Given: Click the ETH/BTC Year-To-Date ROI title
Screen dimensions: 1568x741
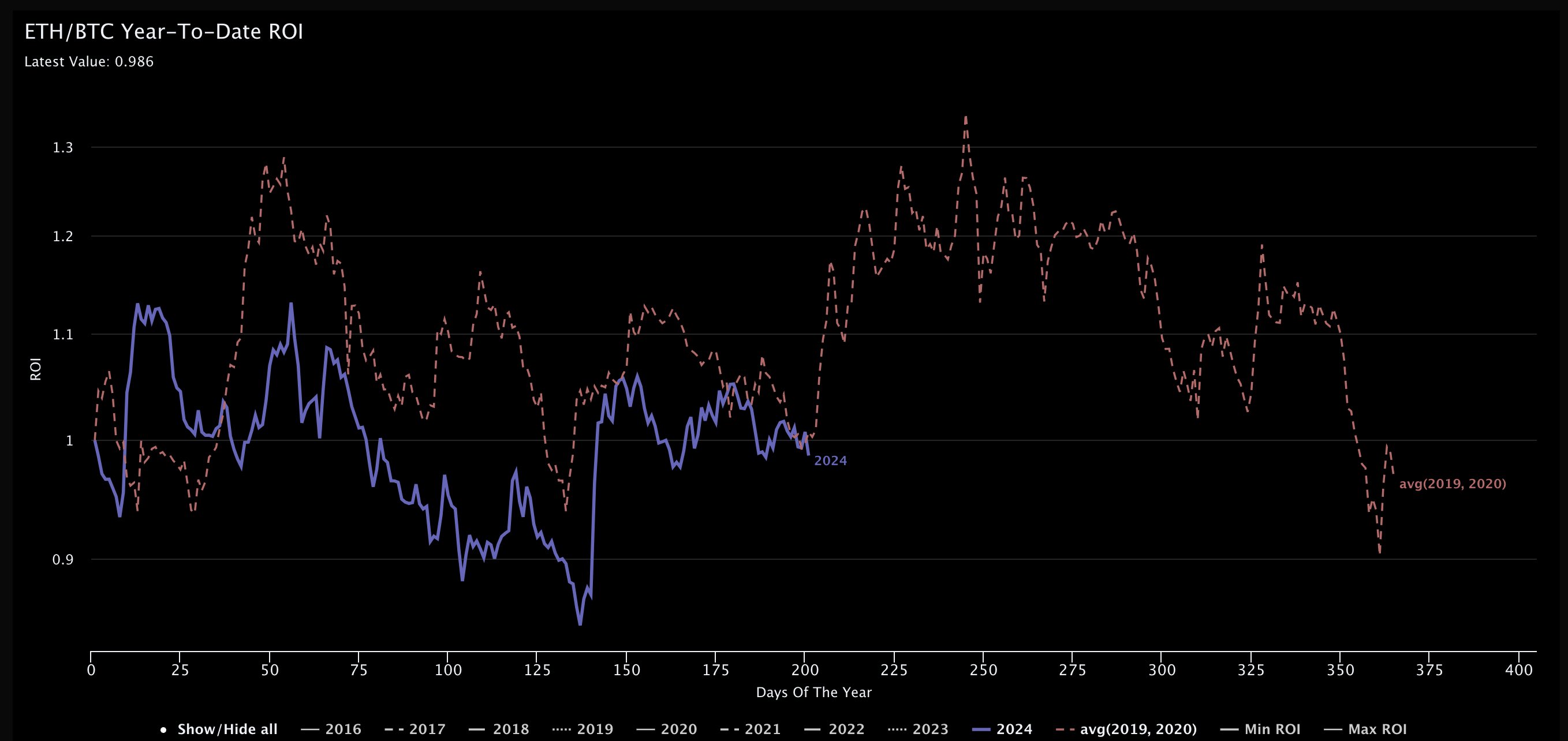Looking at the screenshot, I should (163, 32).
